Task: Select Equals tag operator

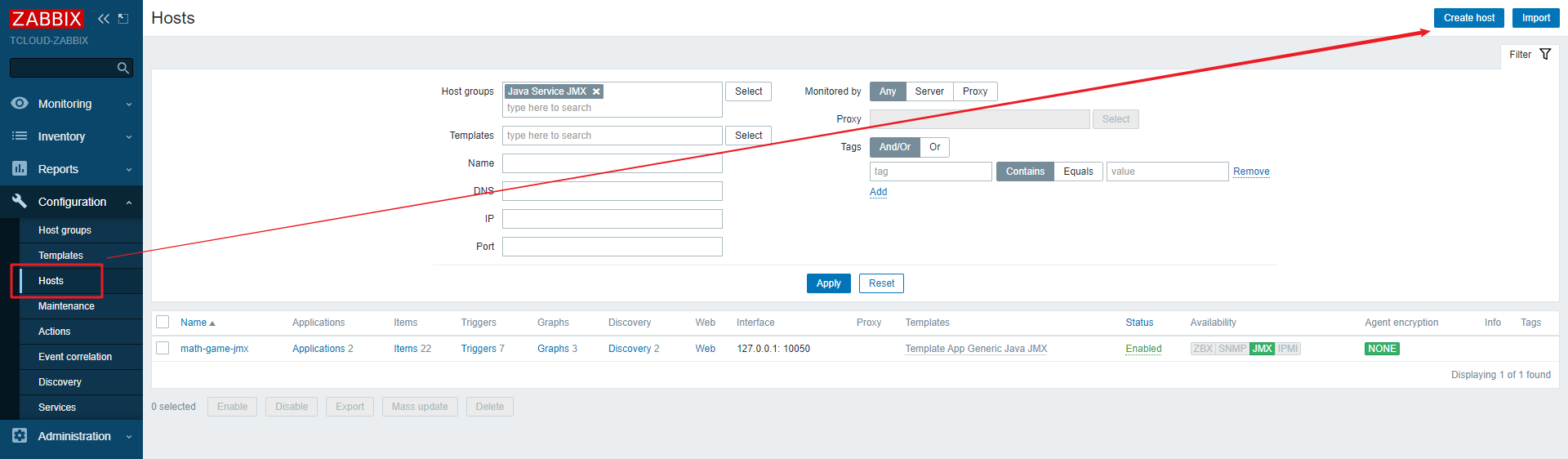Action: 1078,172
